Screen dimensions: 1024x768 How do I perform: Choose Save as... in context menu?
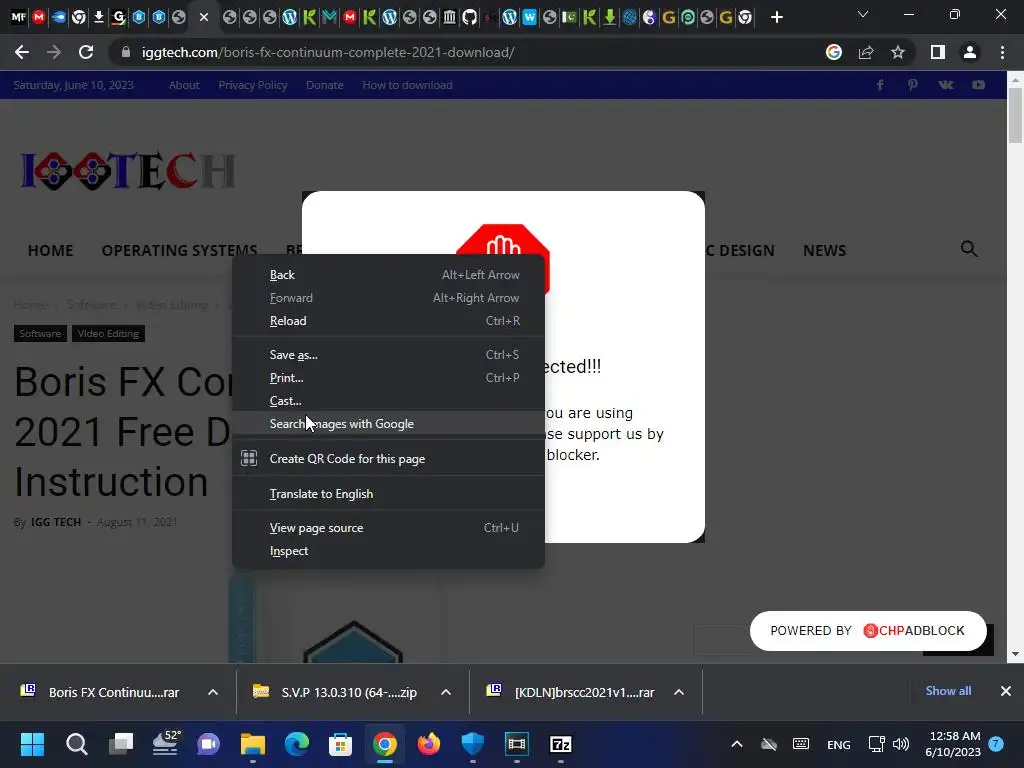(x=389, y=355)
